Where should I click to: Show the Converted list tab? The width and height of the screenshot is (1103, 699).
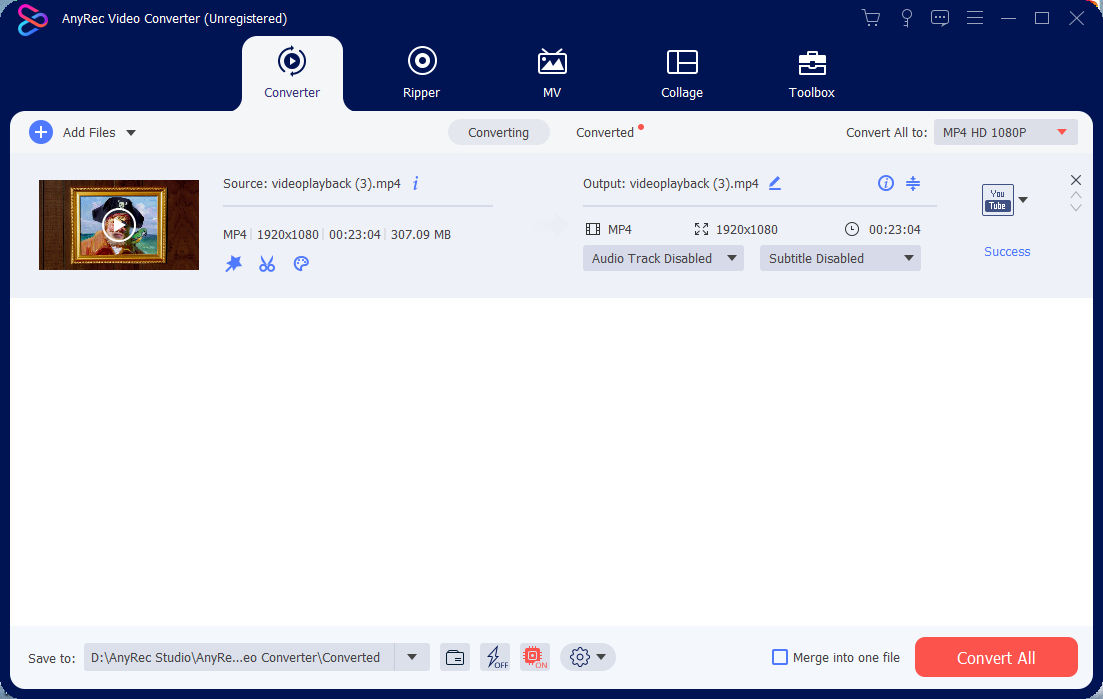[x=605, y=132]
